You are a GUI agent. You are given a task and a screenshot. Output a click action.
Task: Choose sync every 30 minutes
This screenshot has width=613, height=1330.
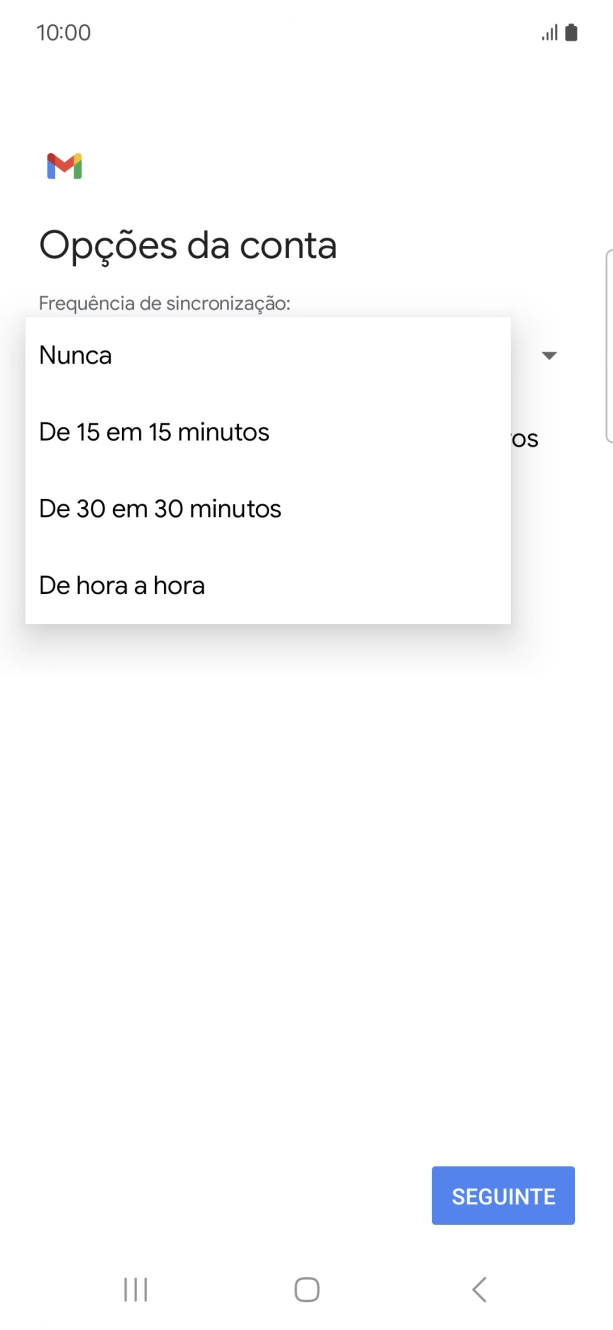pos(158,509)
